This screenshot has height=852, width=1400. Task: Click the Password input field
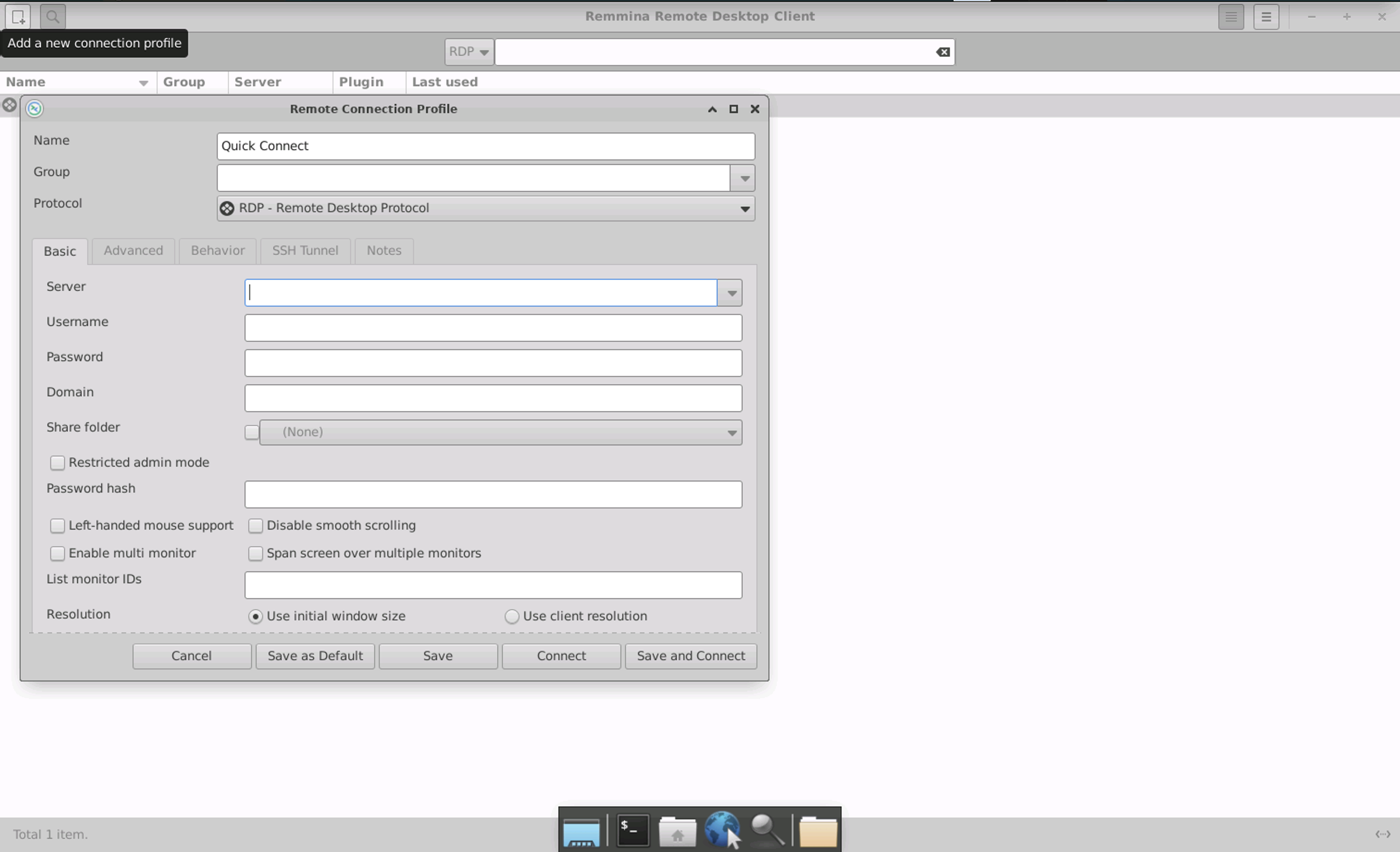pos(493,363)
